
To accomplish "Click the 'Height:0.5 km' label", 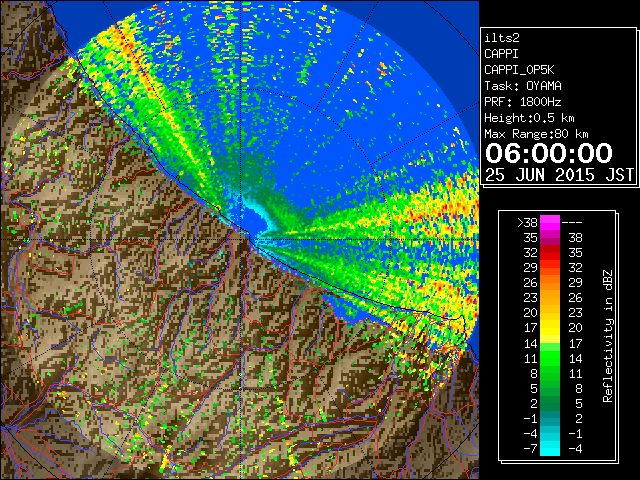I will (x=529, y=118).
